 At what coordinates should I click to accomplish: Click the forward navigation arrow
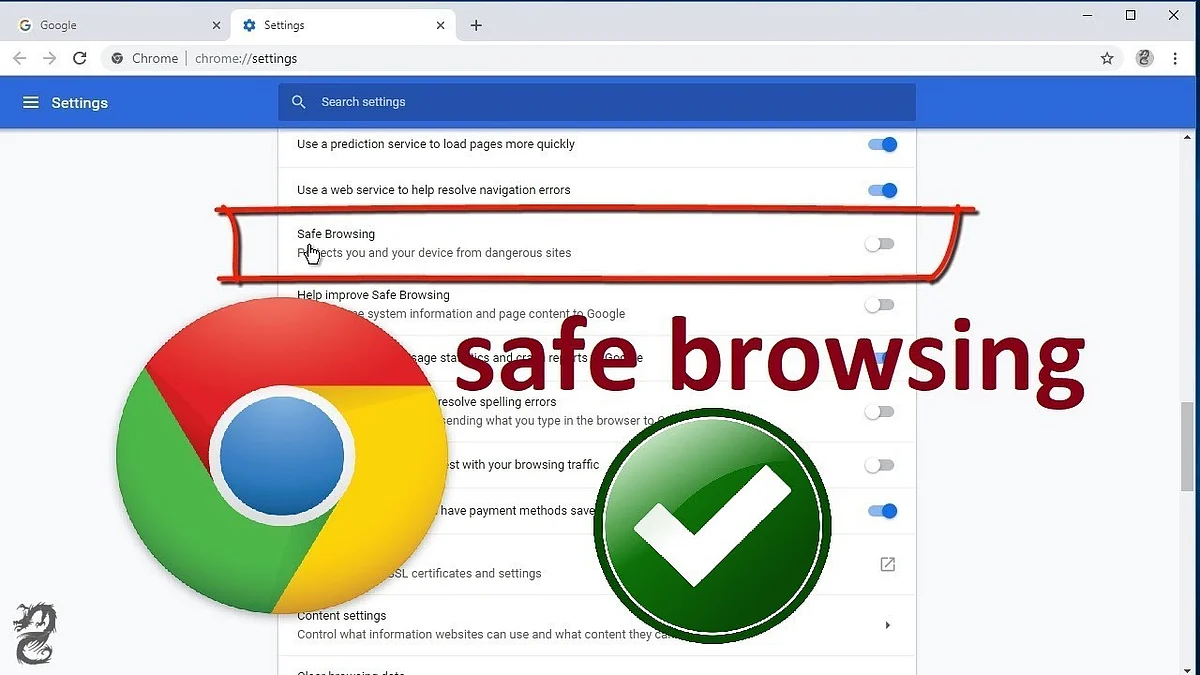[x=50, y=59]
